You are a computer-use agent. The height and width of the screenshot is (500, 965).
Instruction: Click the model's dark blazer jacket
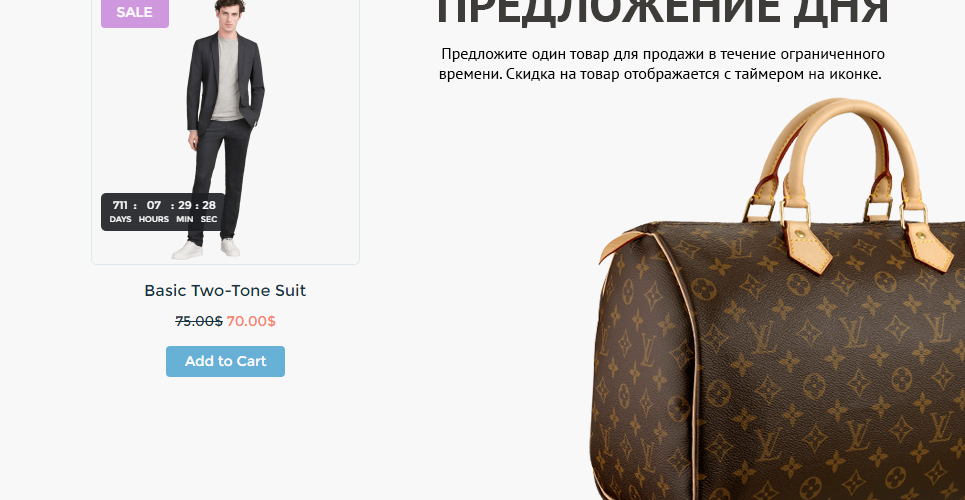[x=225, y=83]
